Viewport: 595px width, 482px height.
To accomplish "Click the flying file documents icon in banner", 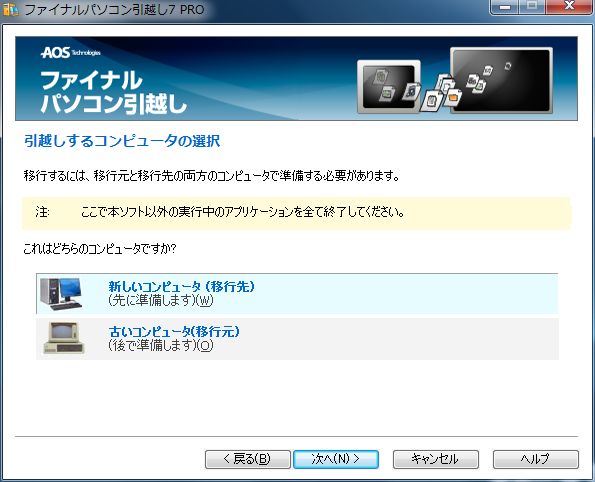I will pyautogui.click(x=441, y=93).
